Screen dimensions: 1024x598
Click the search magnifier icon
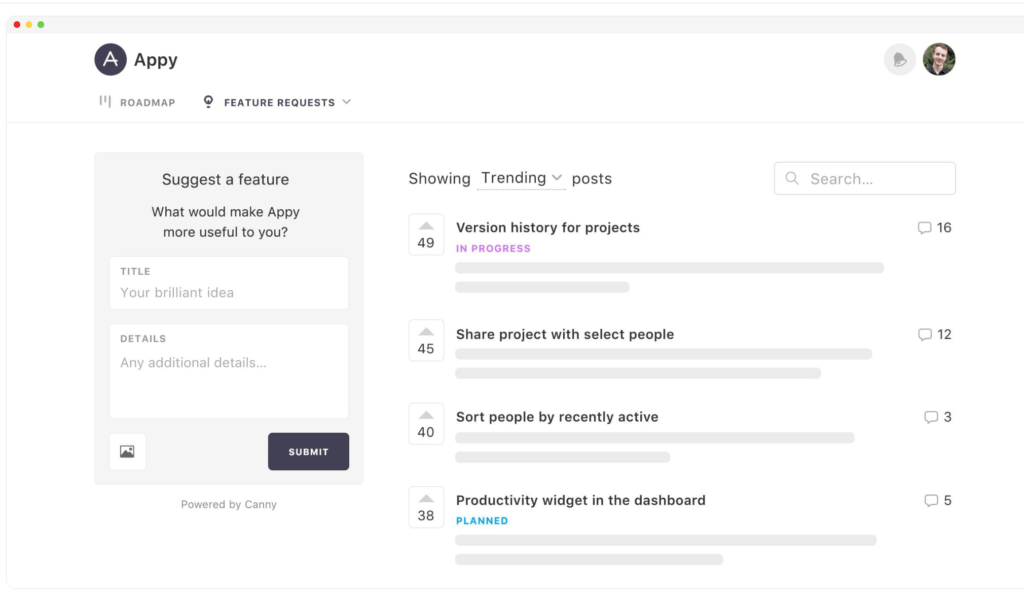tap(791, 178)
